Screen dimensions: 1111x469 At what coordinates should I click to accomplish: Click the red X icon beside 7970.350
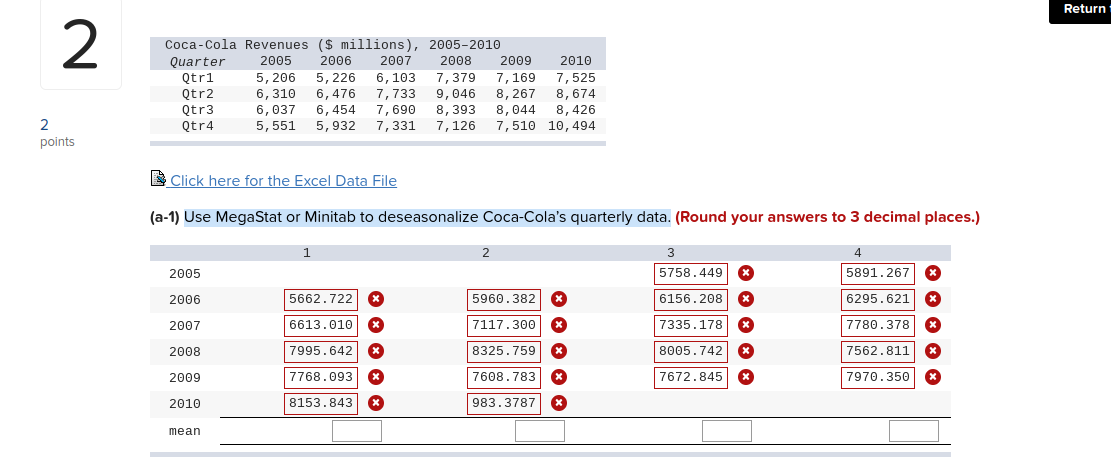pos(932,377)
